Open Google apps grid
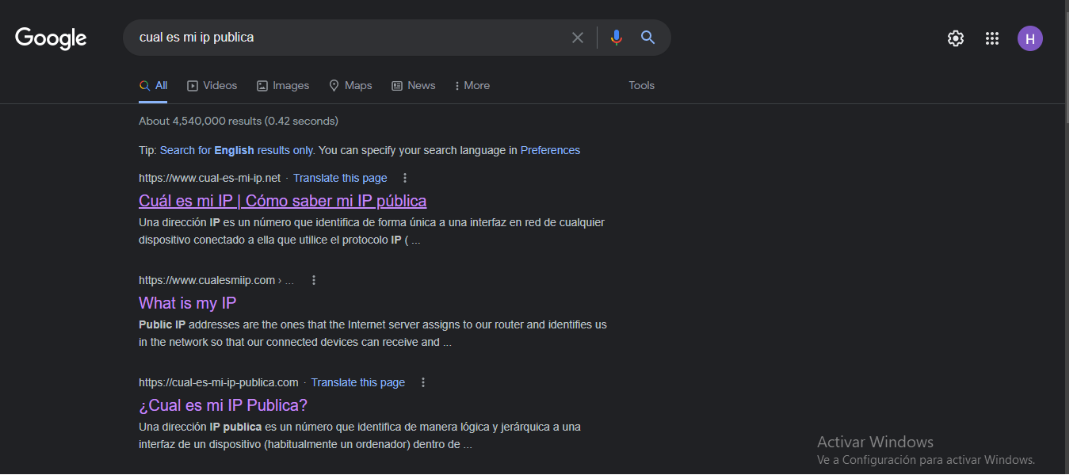The image size is (1069, 475). point(992,38)
